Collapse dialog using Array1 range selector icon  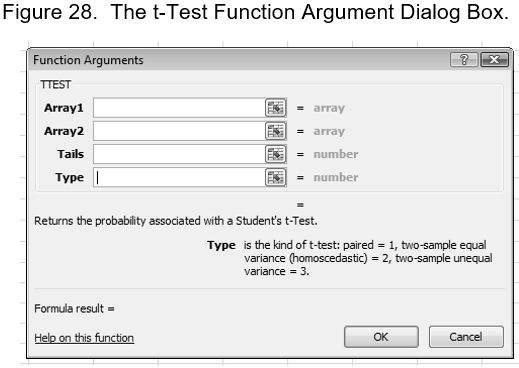(276, 108)
